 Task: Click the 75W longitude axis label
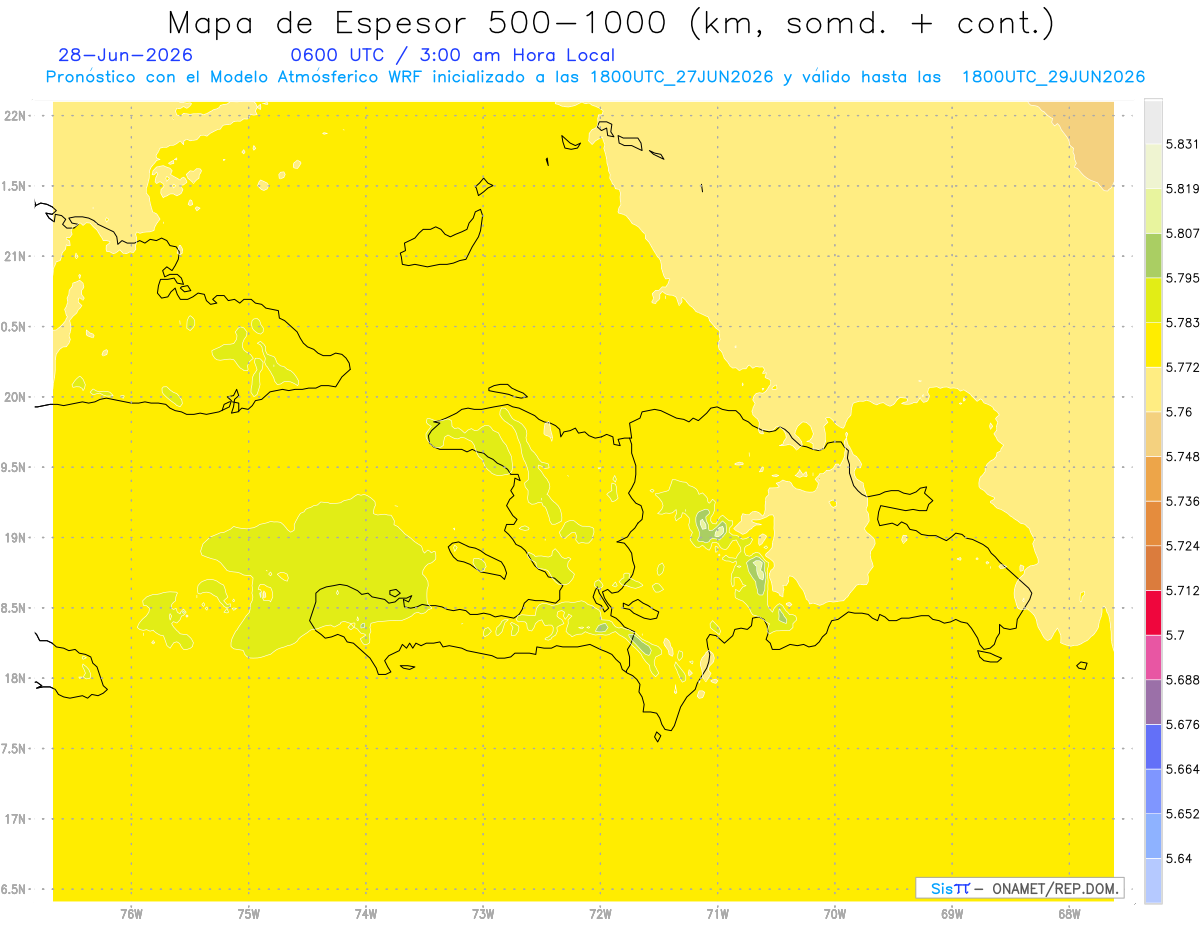(248, 914)
